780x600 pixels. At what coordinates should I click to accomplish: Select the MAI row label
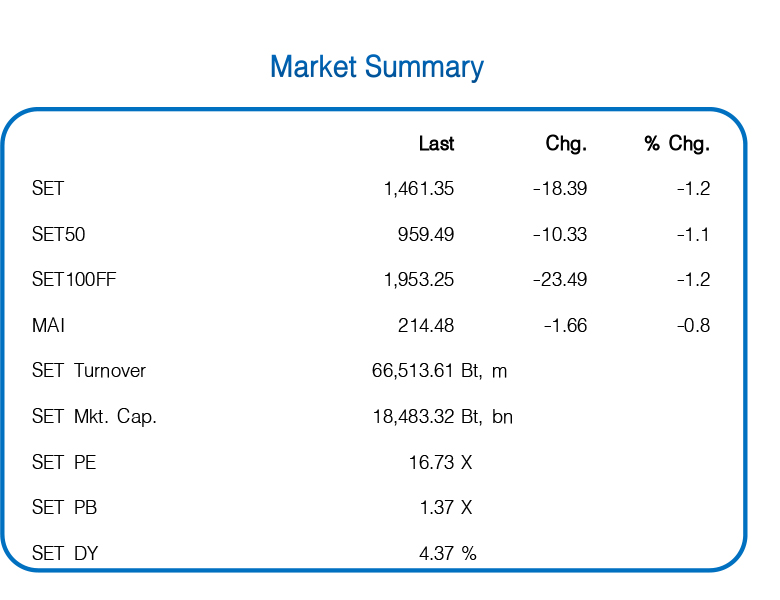48,325
